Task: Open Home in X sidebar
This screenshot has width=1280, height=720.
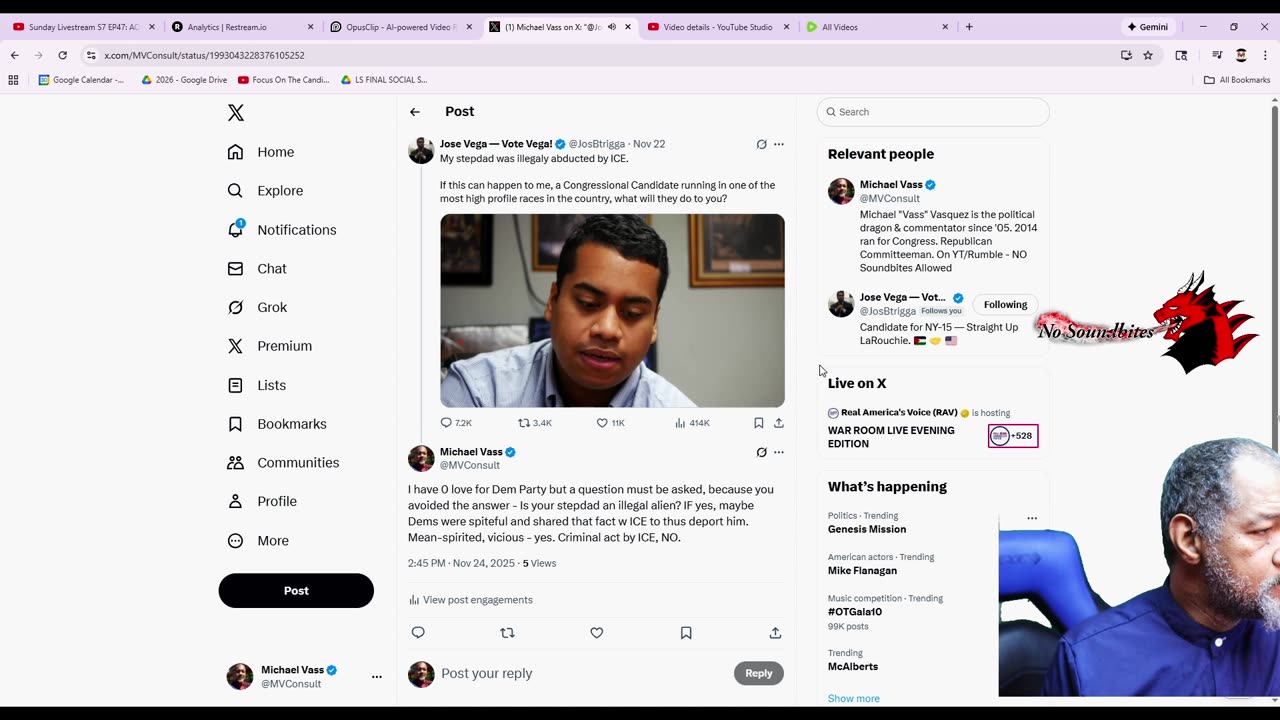Action: coord(261,152)
